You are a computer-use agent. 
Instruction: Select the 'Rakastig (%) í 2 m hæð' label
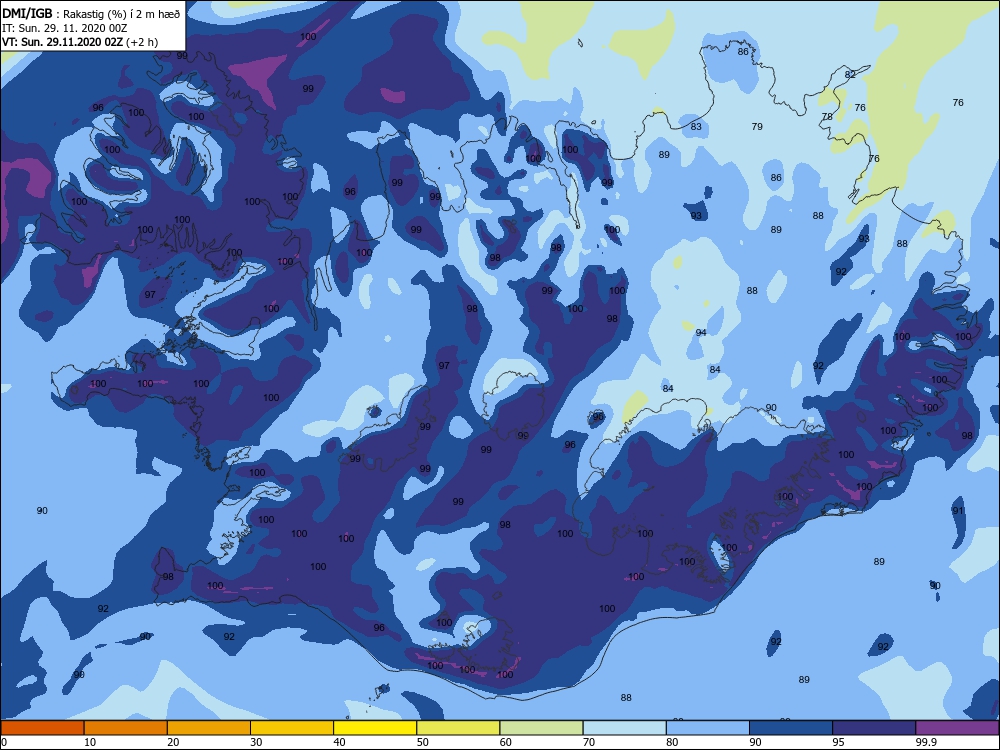122,14
